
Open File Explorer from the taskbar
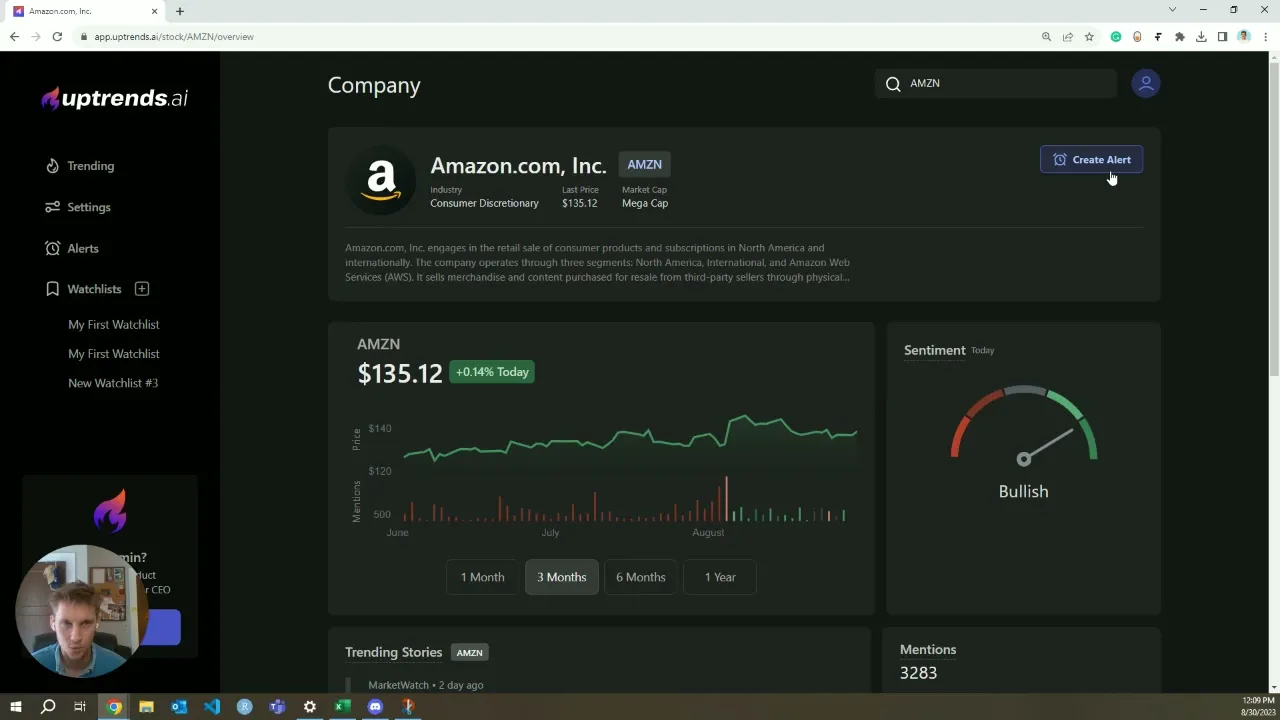pyautogui.click(x=146, y=707)
